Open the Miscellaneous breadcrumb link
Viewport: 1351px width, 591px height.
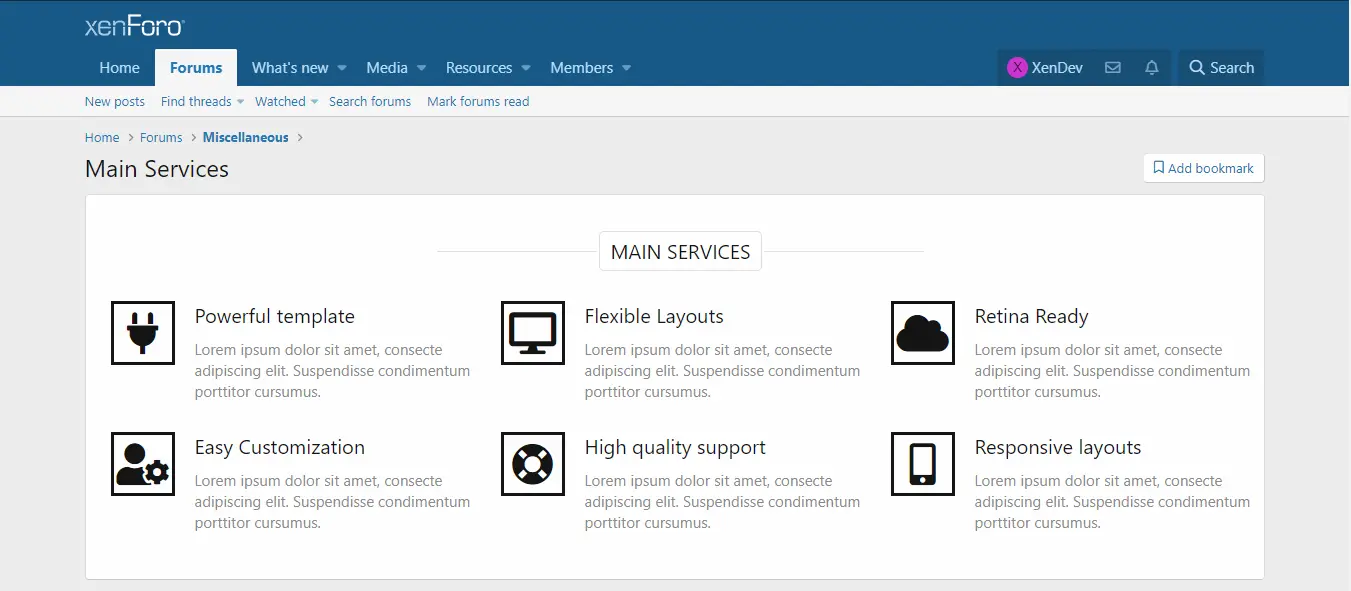(x=246, y=138)
